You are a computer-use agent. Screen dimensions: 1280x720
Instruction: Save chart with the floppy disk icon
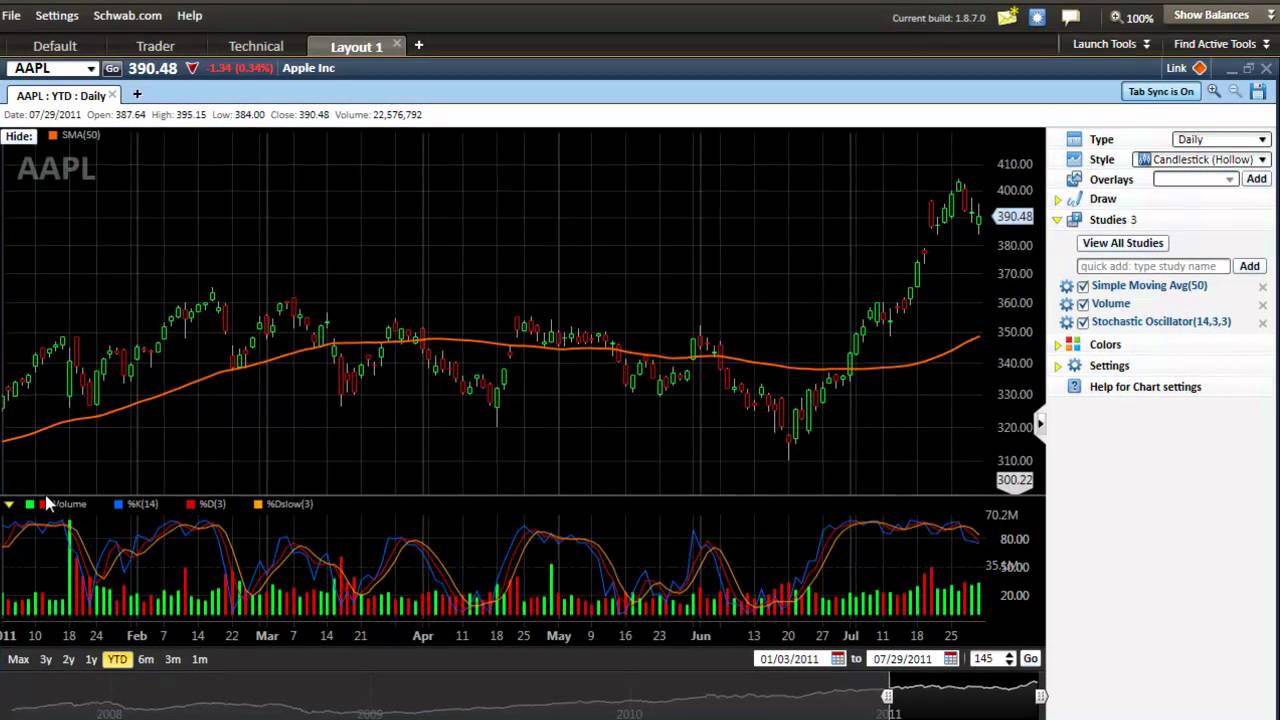1258,91
